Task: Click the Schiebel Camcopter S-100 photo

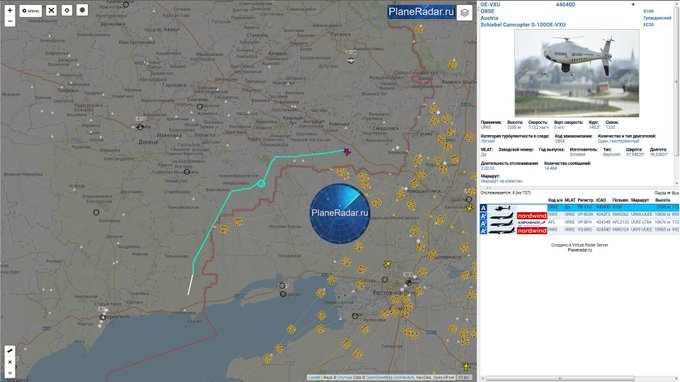Action: (576, 73)
